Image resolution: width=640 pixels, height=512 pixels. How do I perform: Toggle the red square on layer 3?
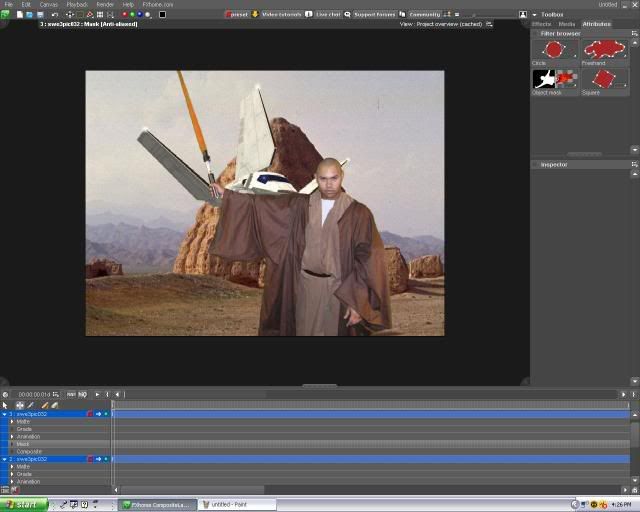tap(90, 414)
